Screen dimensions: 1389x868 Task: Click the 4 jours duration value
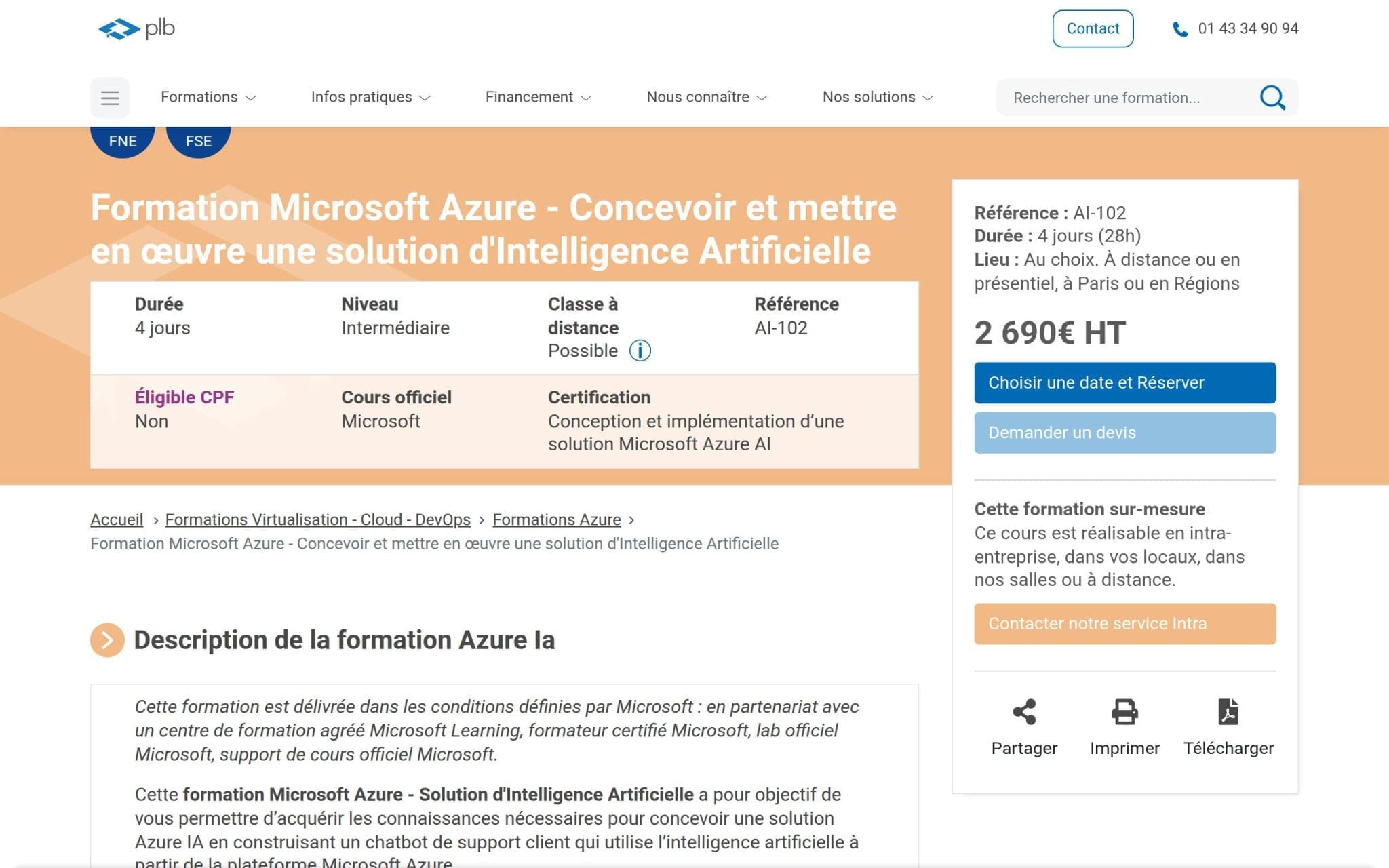pyautogui.click(x=163, y=328)
